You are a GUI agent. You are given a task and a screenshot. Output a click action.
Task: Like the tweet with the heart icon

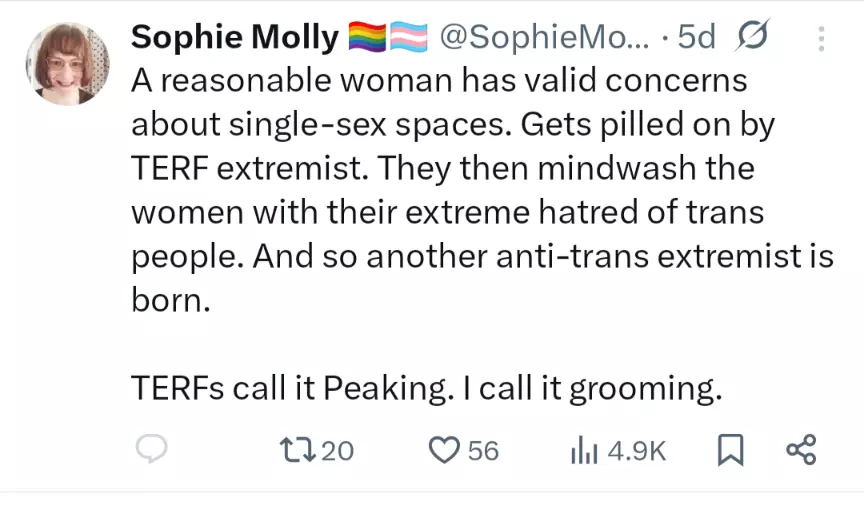click(x=443, y=451)
